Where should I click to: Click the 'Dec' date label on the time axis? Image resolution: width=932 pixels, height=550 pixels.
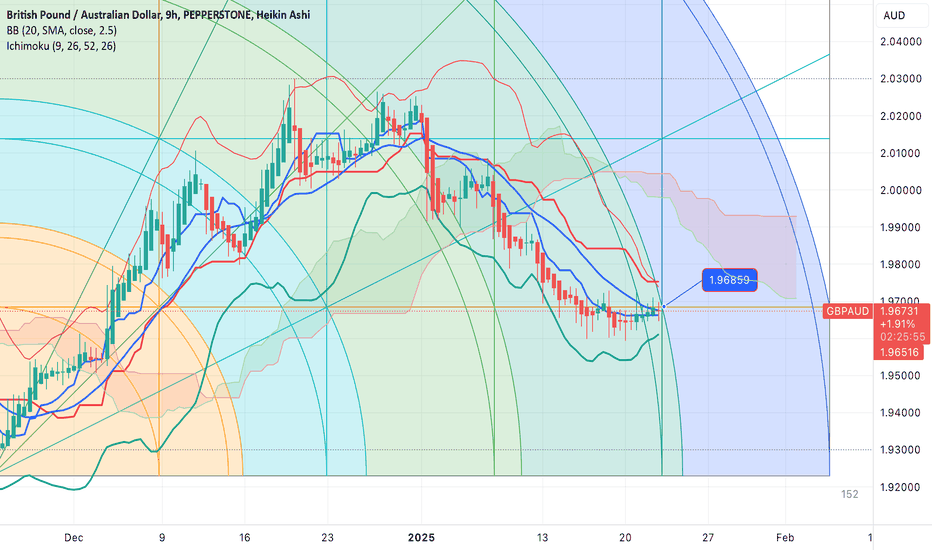(x=74, y=538)
